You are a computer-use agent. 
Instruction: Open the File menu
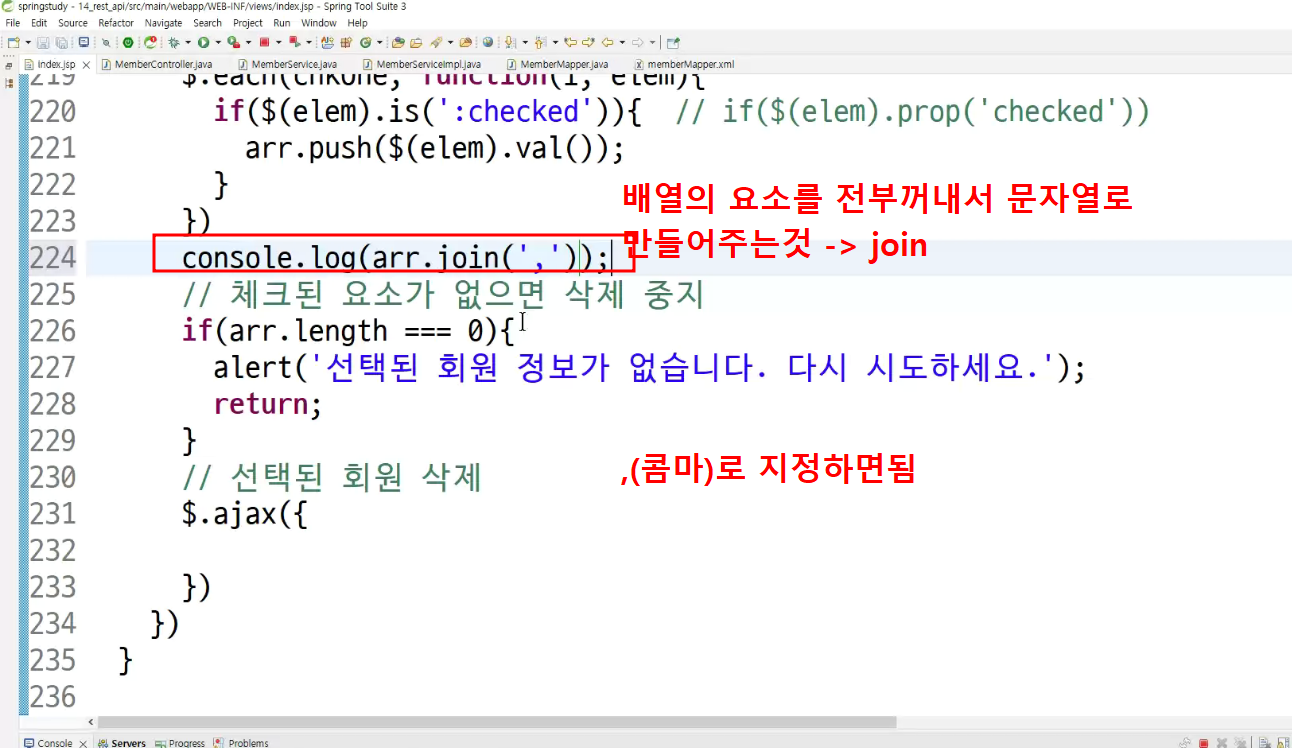pos(12,23)
